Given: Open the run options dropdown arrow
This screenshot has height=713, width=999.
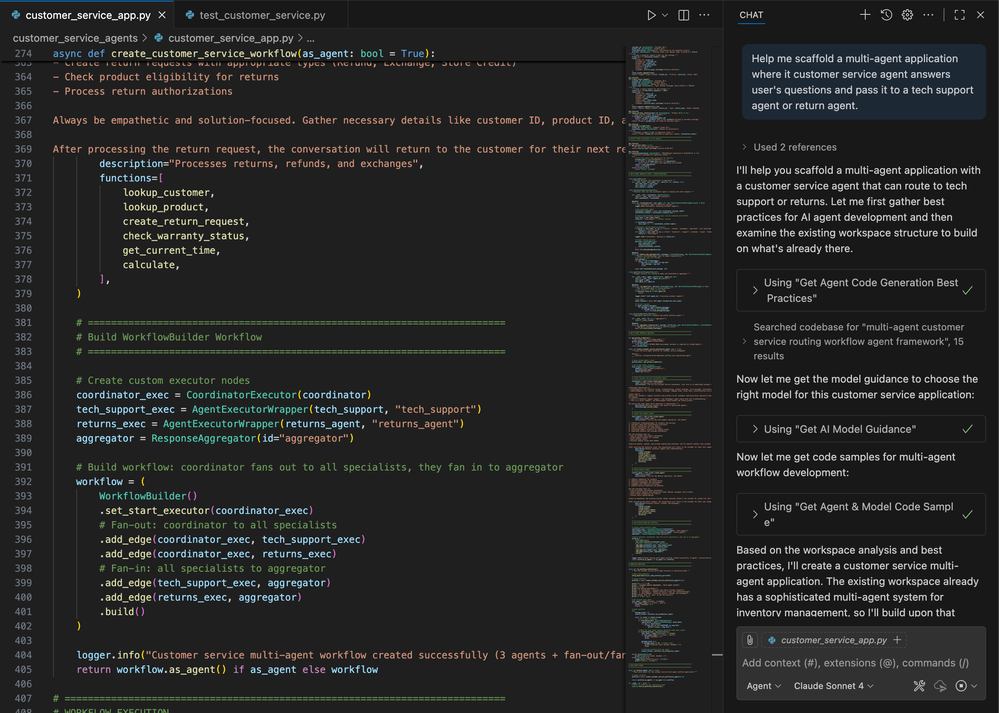Looking at the screenshot, I should tap(665, 15).
